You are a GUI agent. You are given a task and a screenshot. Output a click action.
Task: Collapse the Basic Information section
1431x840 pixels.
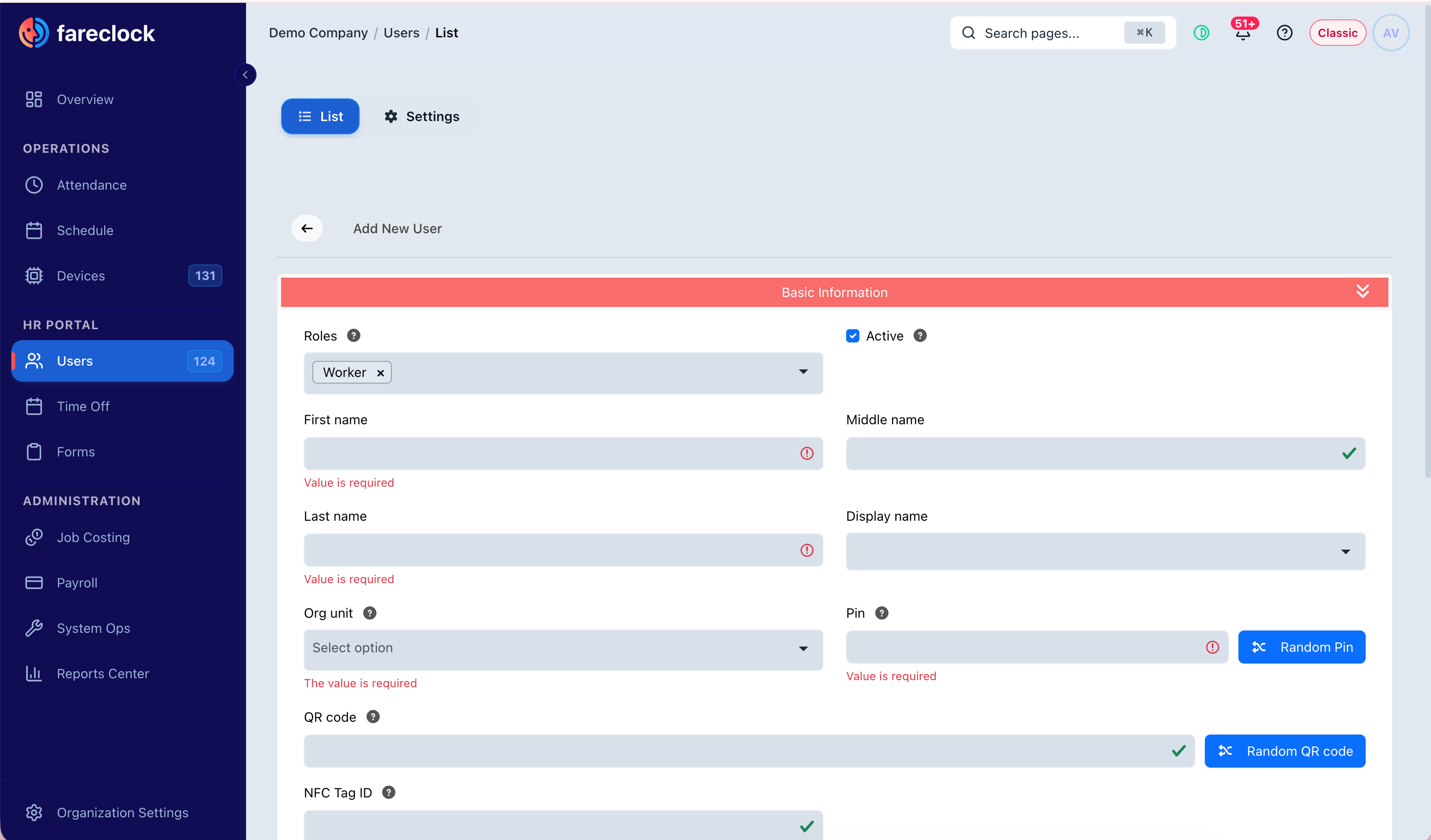tap(1362, 292)
